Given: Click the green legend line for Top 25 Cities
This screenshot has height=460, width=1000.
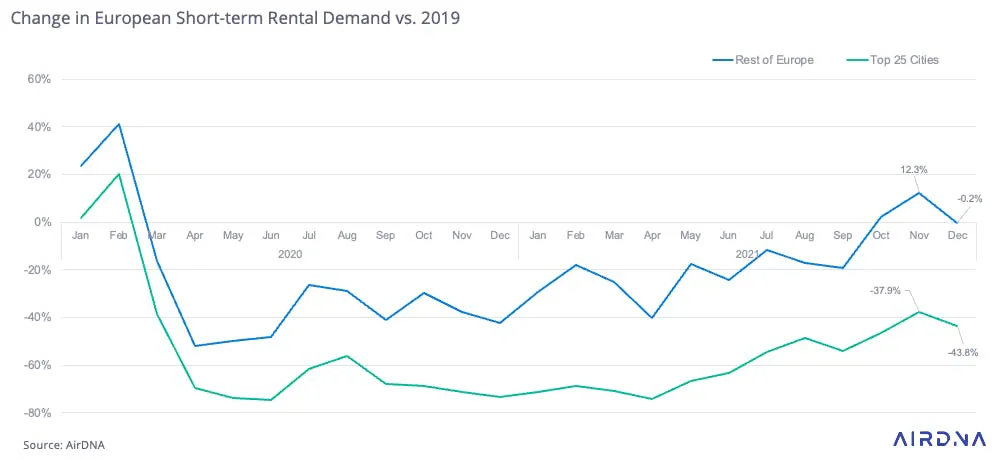Looking at the screenshot, I should [858, 61].
